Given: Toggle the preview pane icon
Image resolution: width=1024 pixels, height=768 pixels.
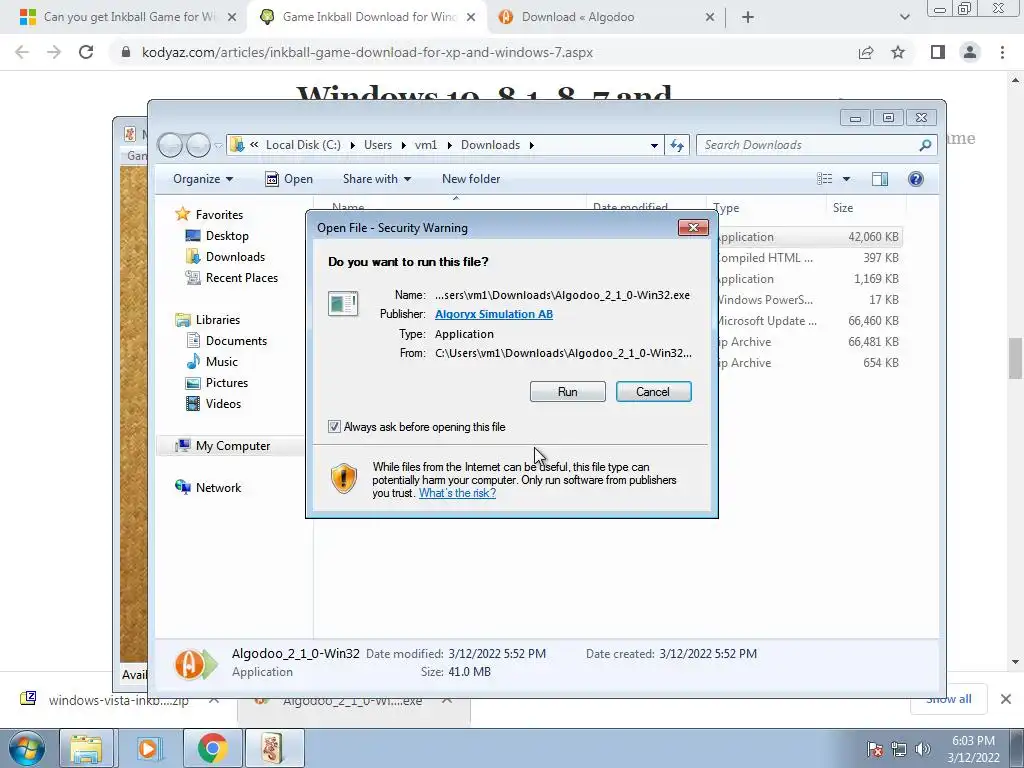Looking at the screenshot, I should tap(880, 179).
